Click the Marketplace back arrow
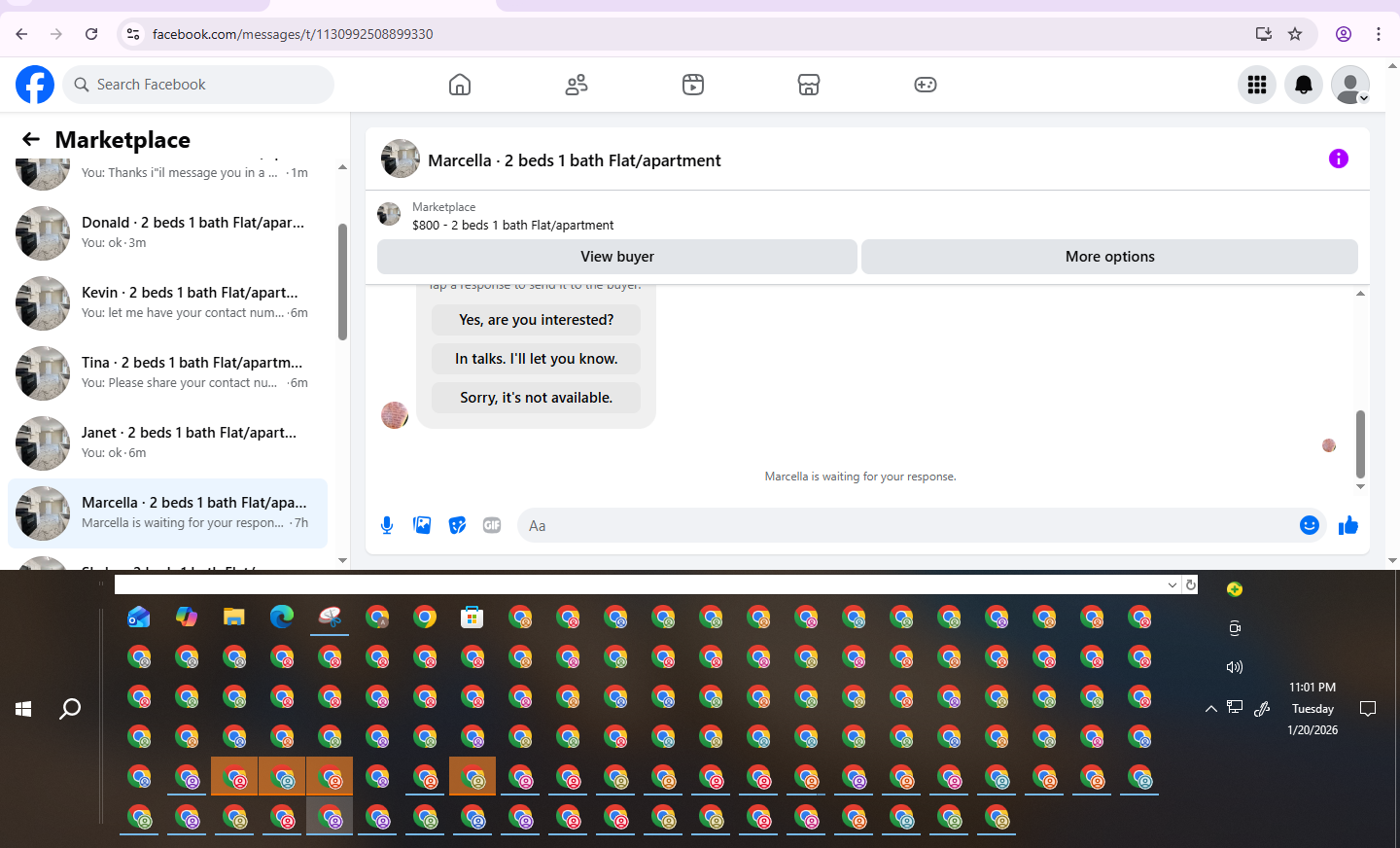Screen dimensions: 1400x848 click(x=31, y=139)
